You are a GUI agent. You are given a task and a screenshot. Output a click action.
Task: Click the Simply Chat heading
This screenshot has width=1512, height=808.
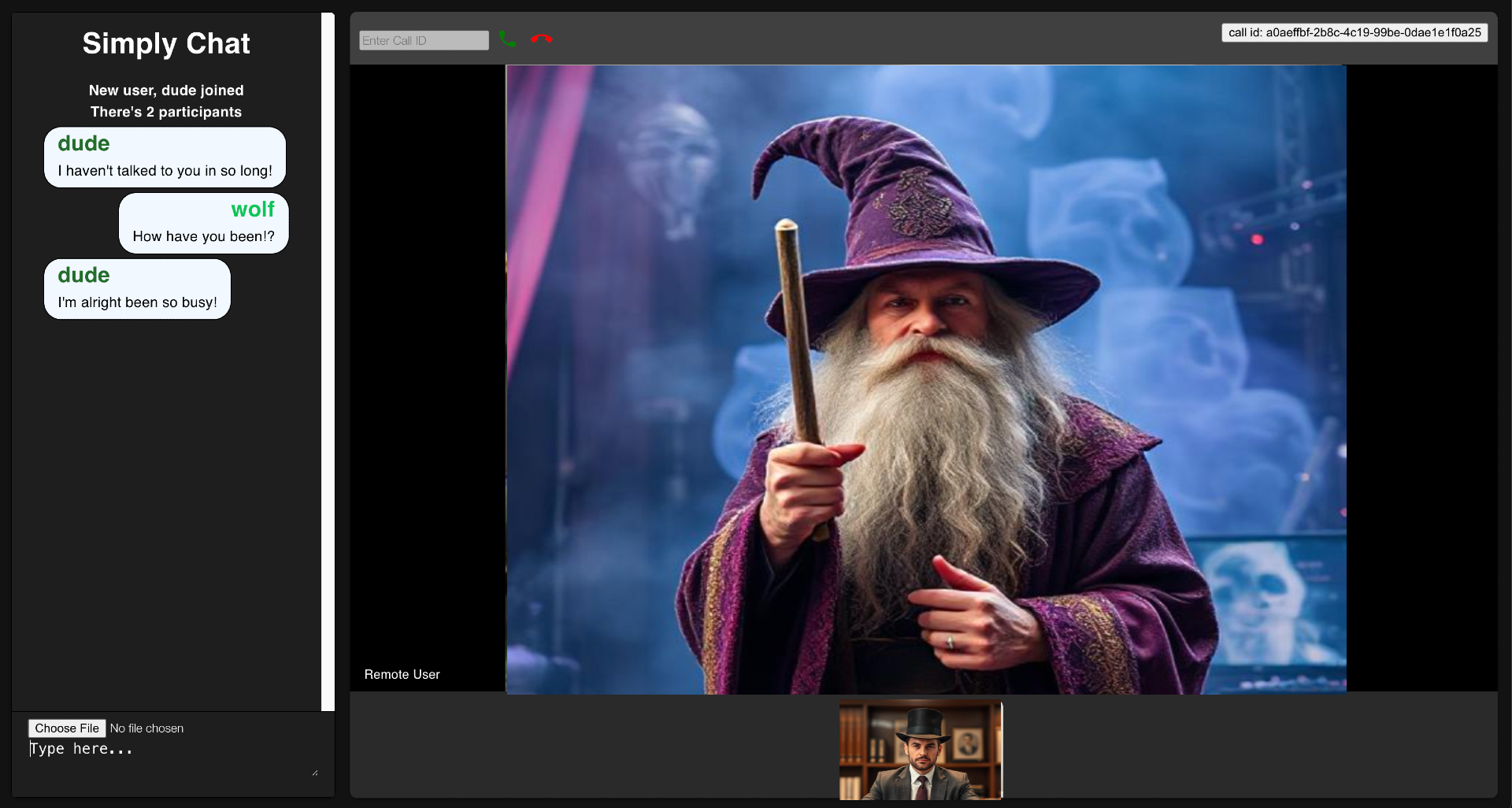(x=166, y=43)
